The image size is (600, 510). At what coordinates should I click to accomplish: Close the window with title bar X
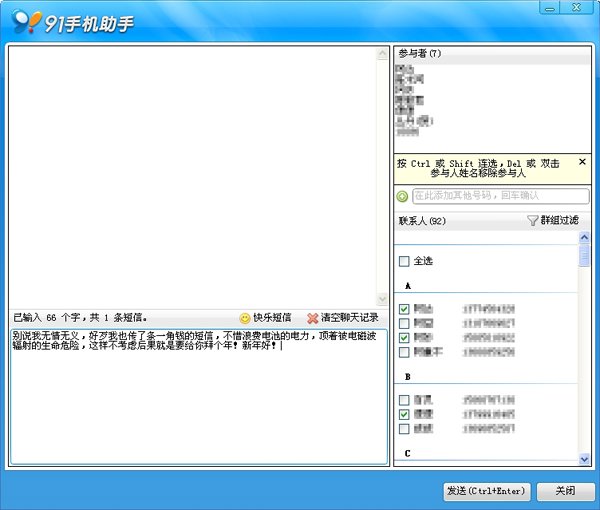point(577,8)
